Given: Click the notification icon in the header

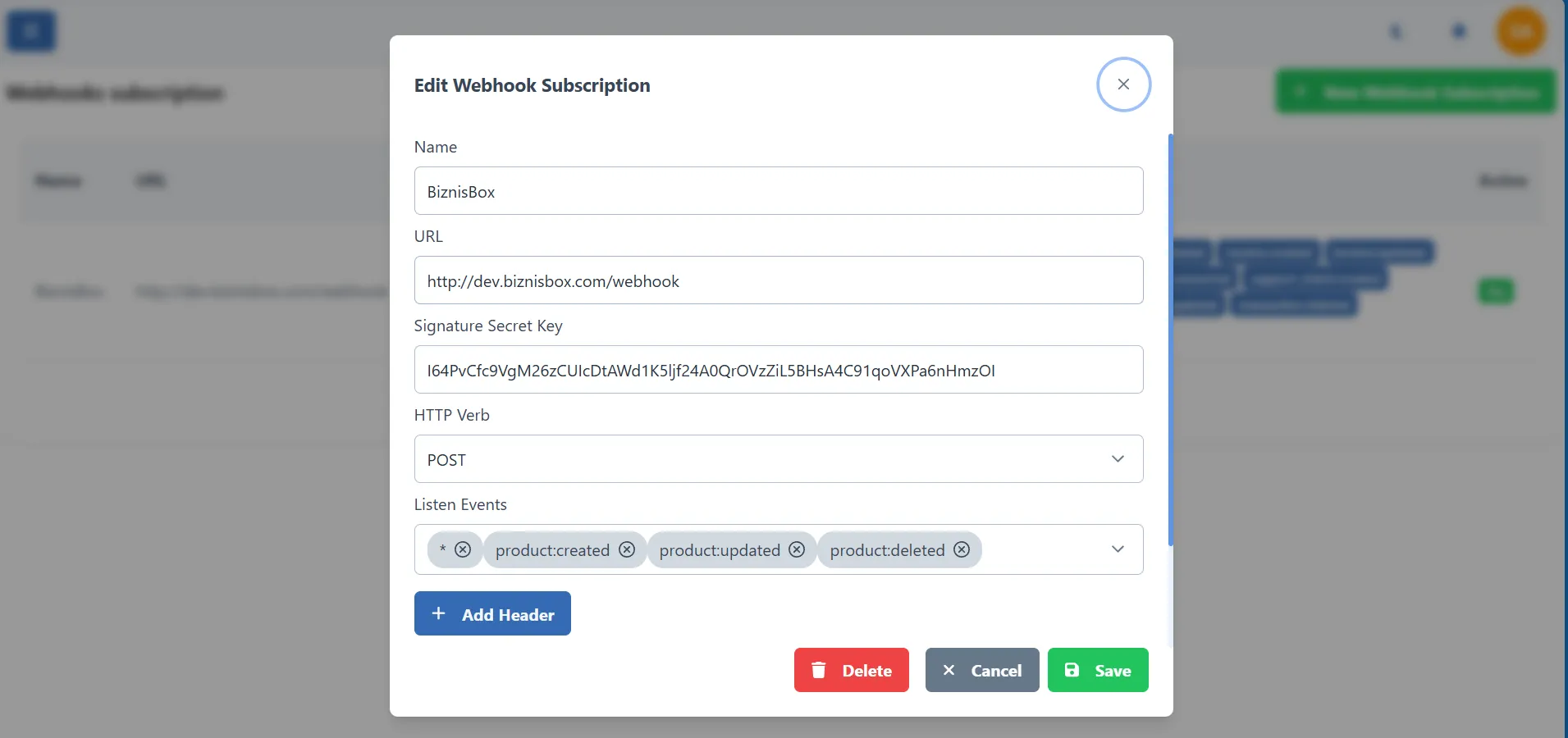Looking at the screenshot, I should coord(1457,30).
